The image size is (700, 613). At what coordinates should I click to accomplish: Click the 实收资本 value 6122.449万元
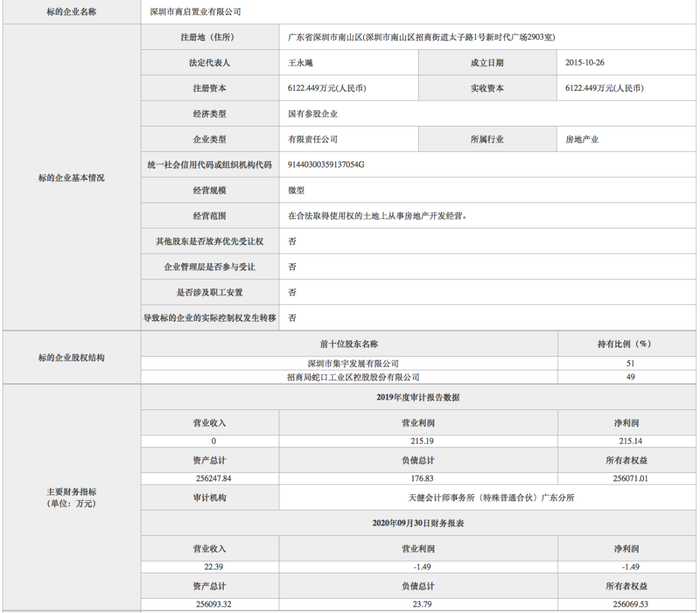tap(604, 88)
